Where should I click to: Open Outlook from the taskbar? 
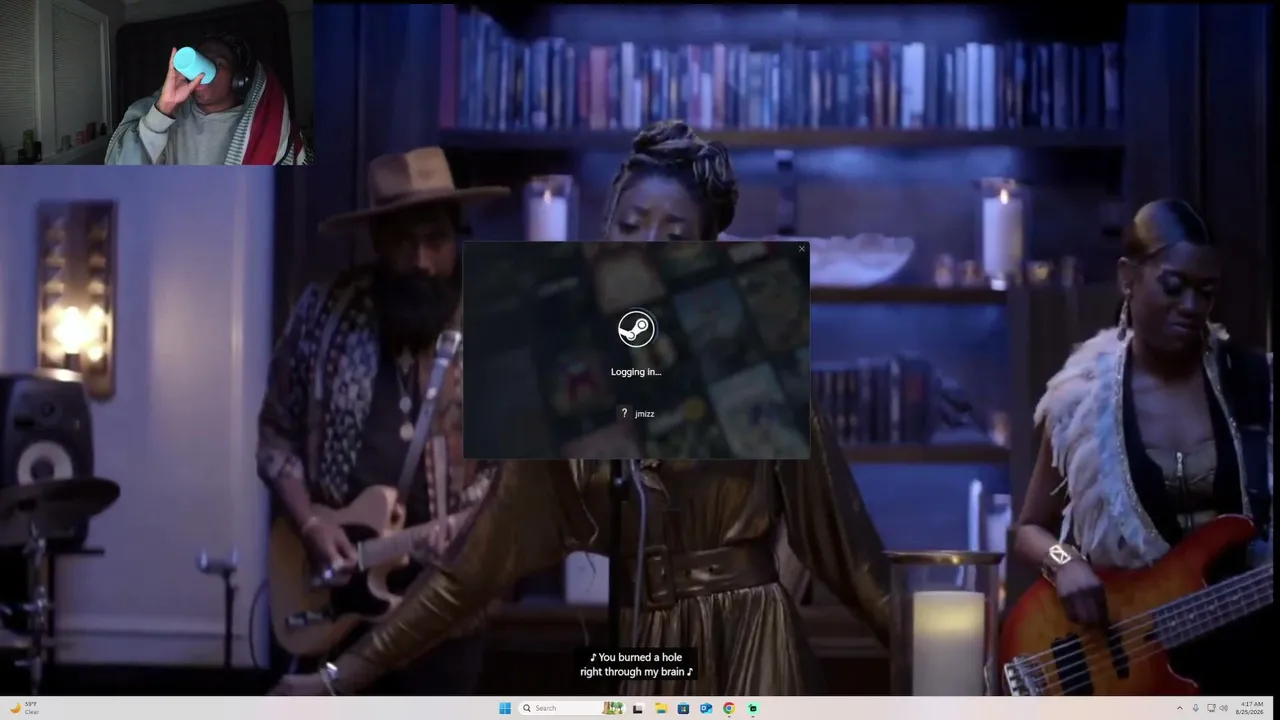tap(706, 708)
